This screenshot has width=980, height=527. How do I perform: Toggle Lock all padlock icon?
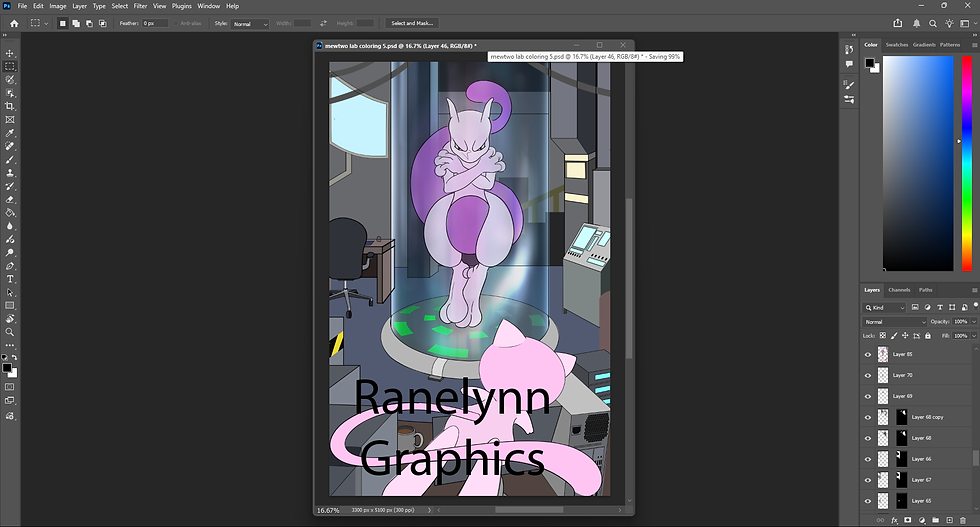click(x=928, y=336)
